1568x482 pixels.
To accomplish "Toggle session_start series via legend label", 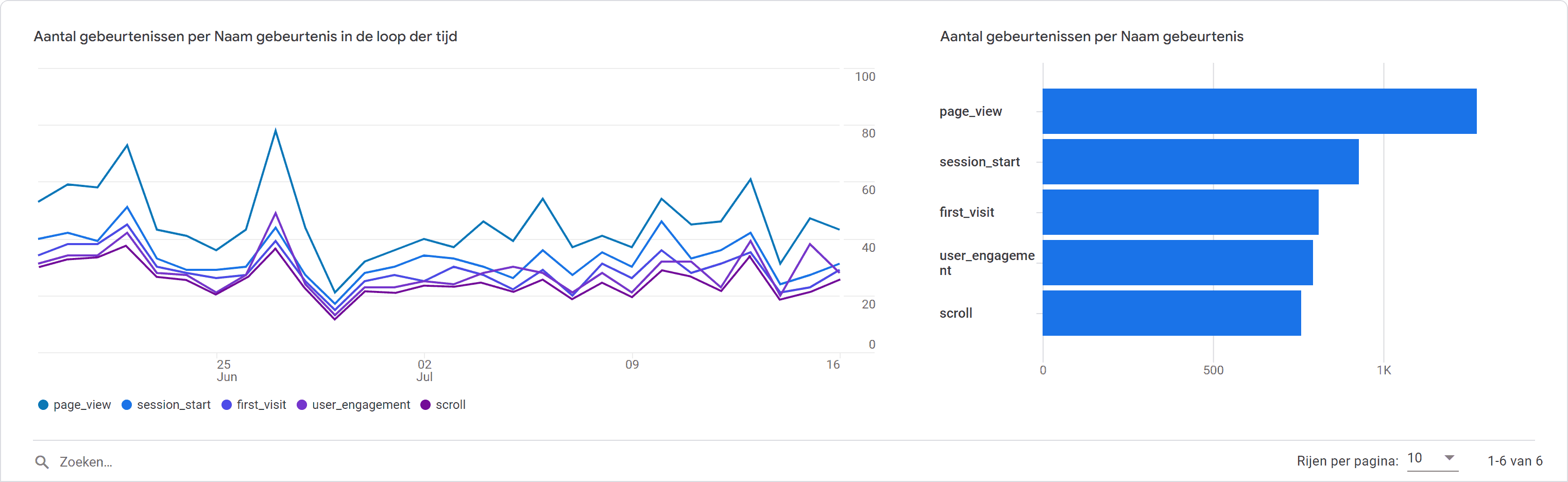I will (174, 405).
